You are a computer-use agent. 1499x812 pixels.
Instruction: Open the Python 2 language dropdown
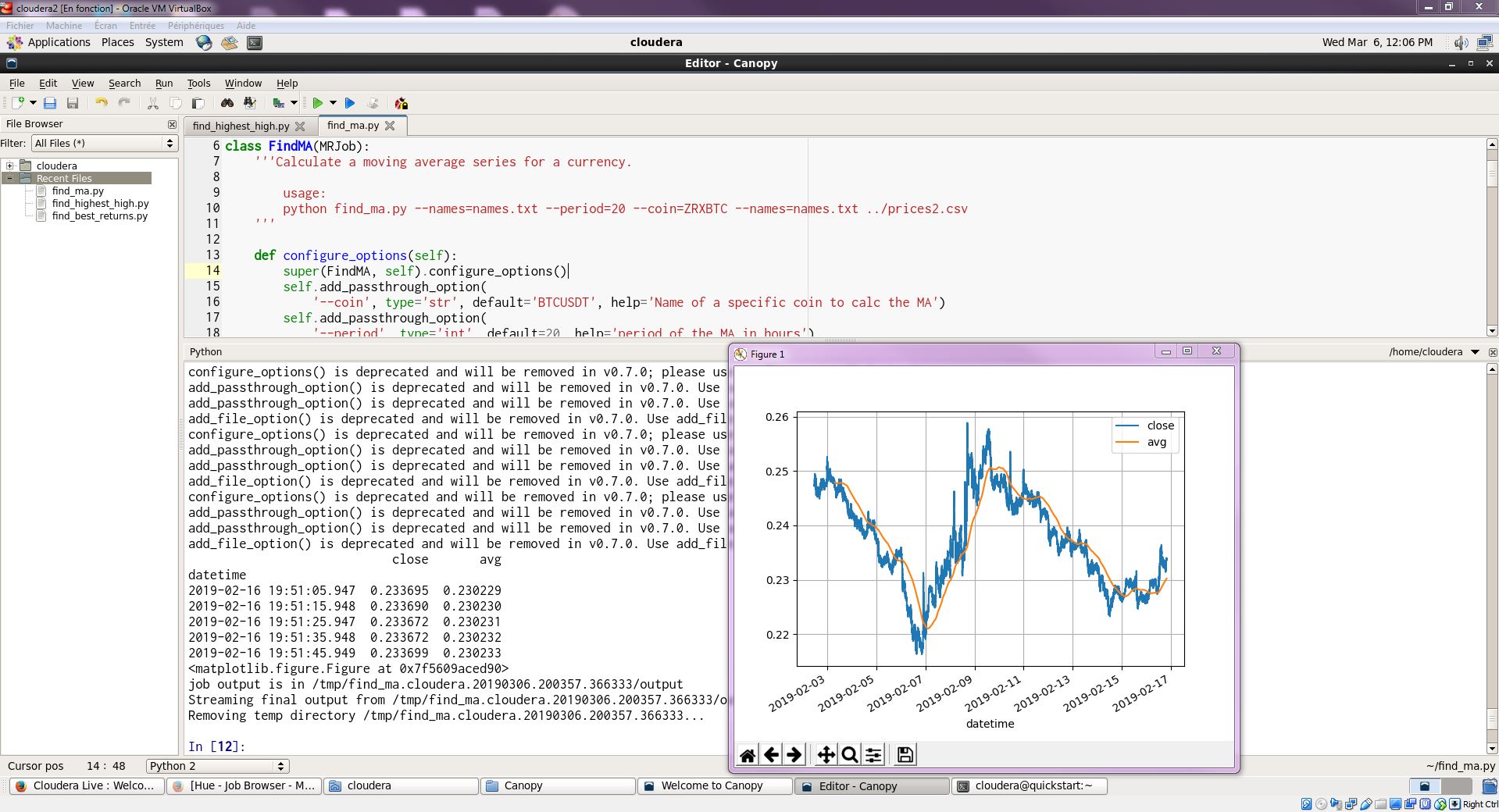click(217, 766)
